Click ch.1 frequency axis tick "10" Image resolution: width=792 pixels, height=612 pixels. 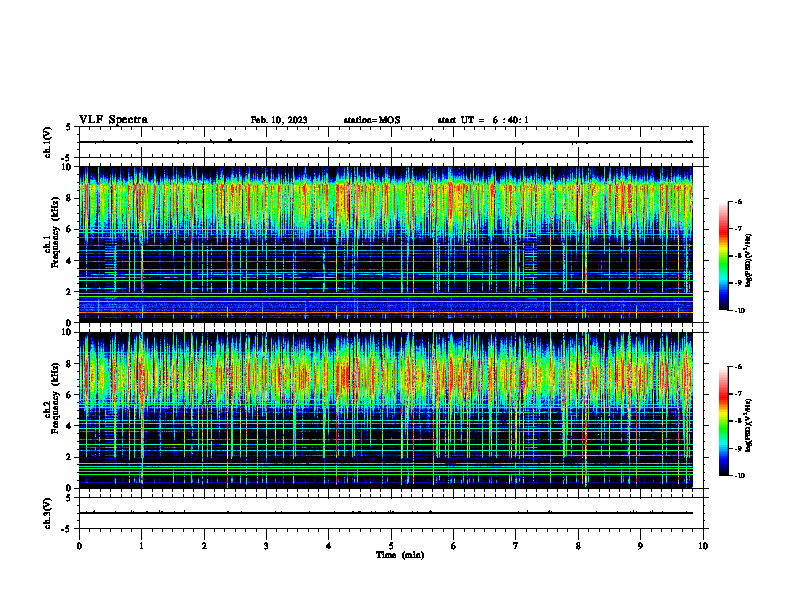click(x=68, y=167)
